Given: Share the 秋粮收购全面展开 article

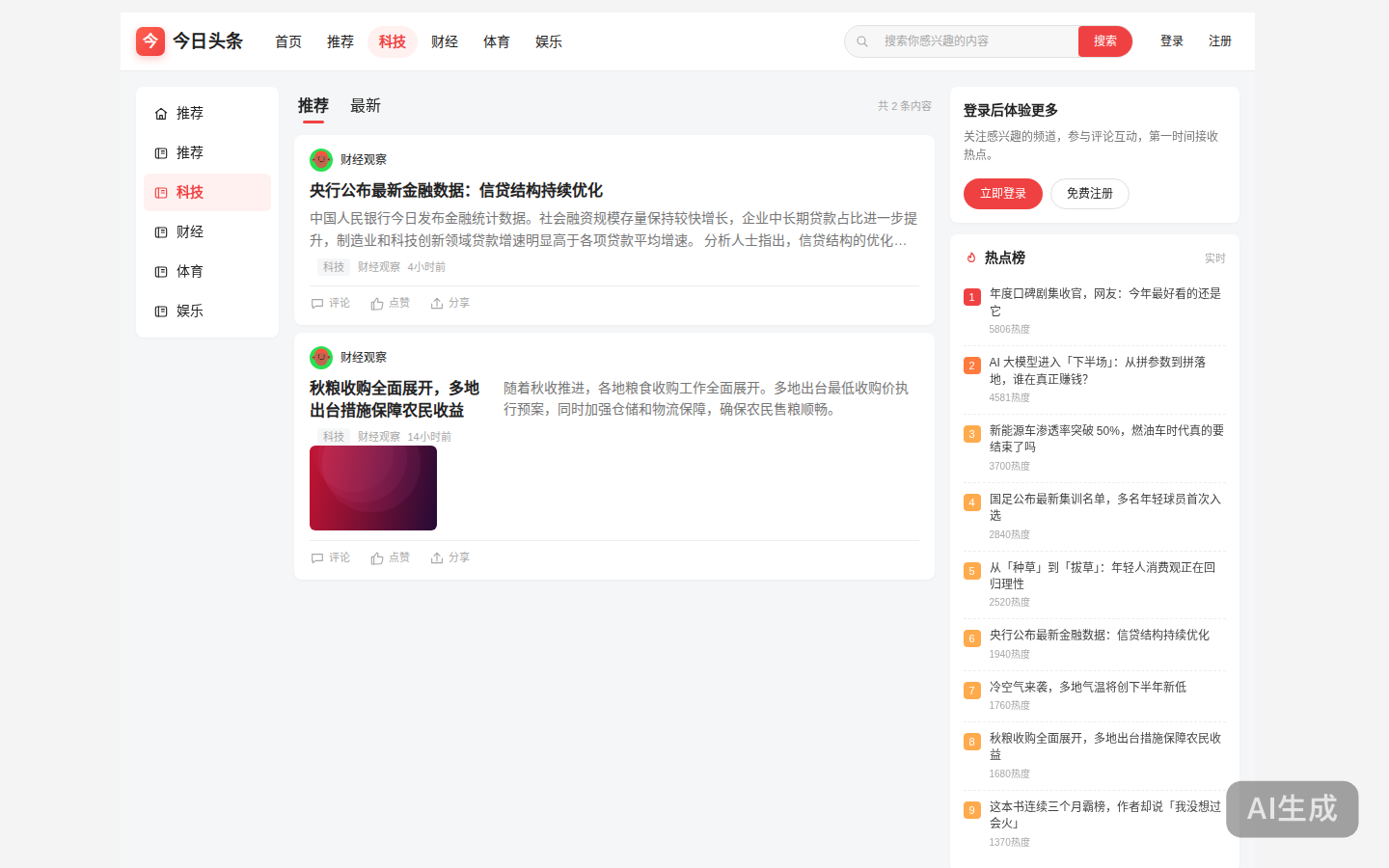Looking at the screenshot, I should (x=450, y=557).
